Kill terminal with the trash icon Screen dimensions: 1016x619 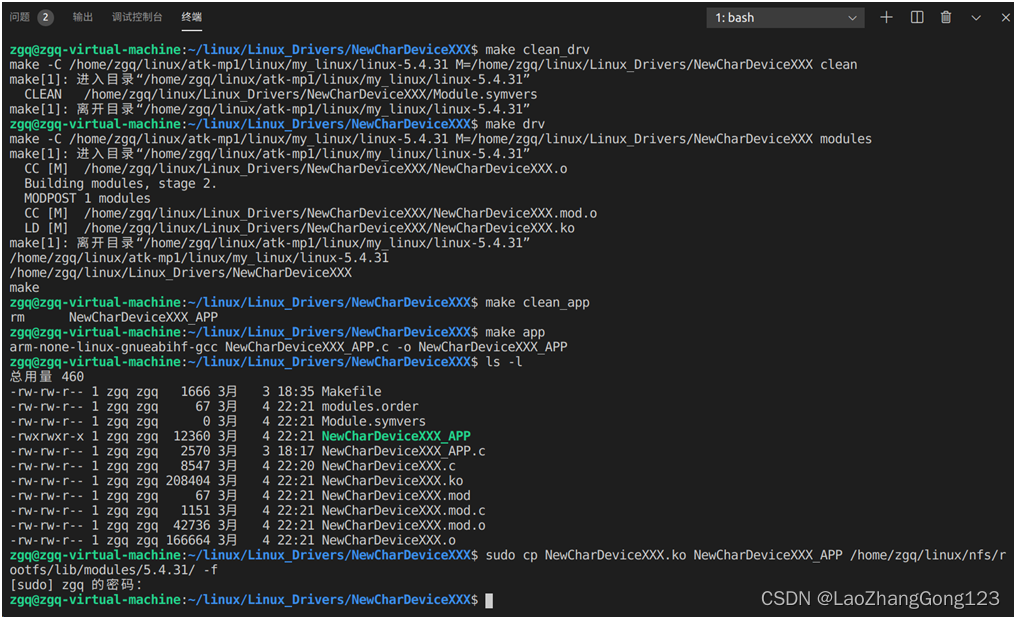[x=946, y=17]
